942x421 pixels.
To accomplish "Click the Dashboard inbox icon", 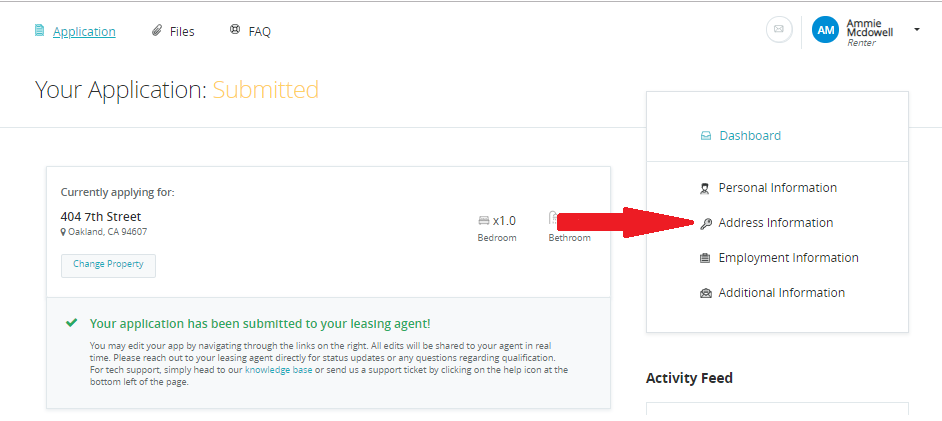I will tap(705, 136).
